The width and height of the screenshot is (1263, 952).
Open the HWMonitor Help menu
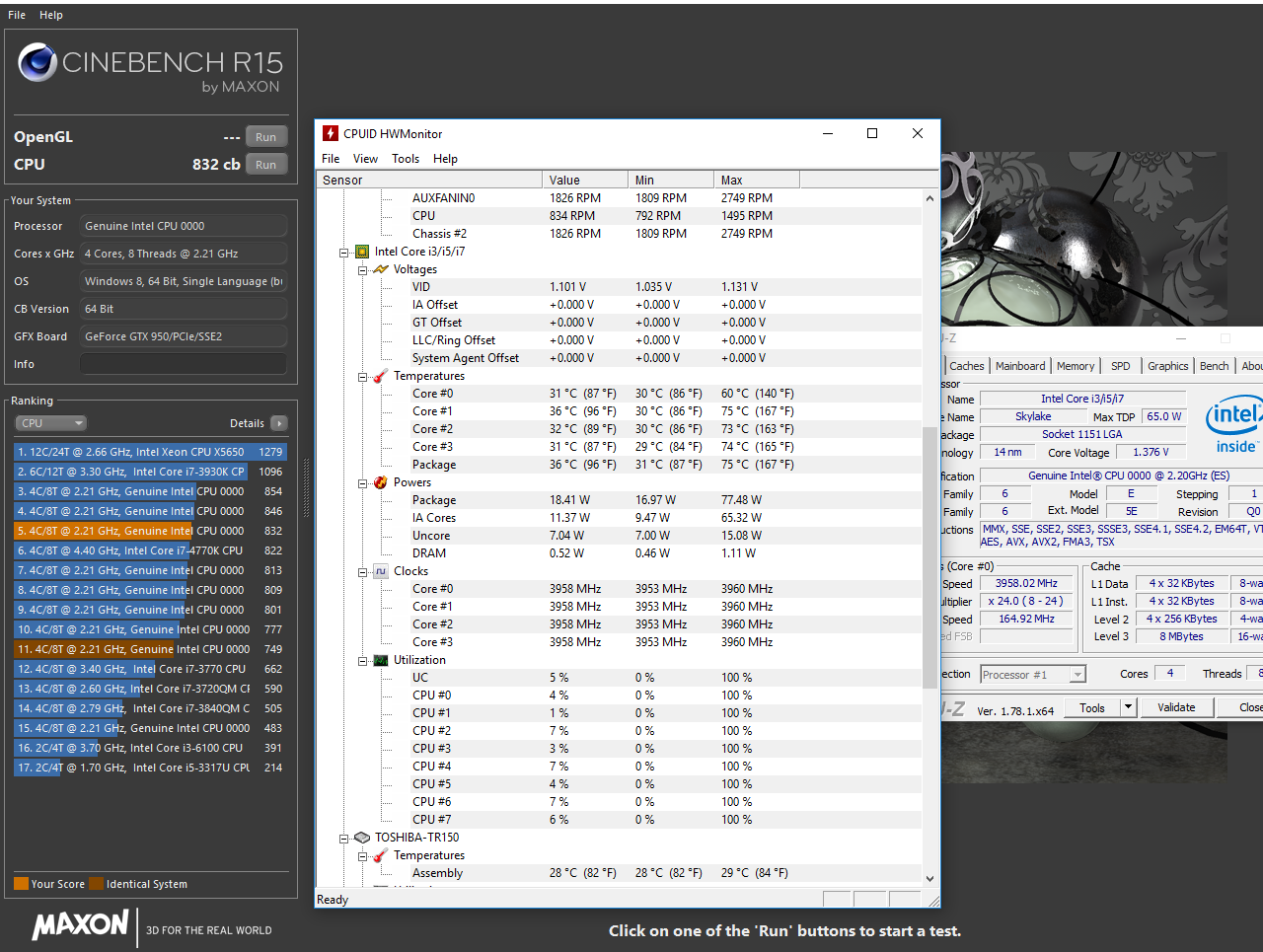445,159
